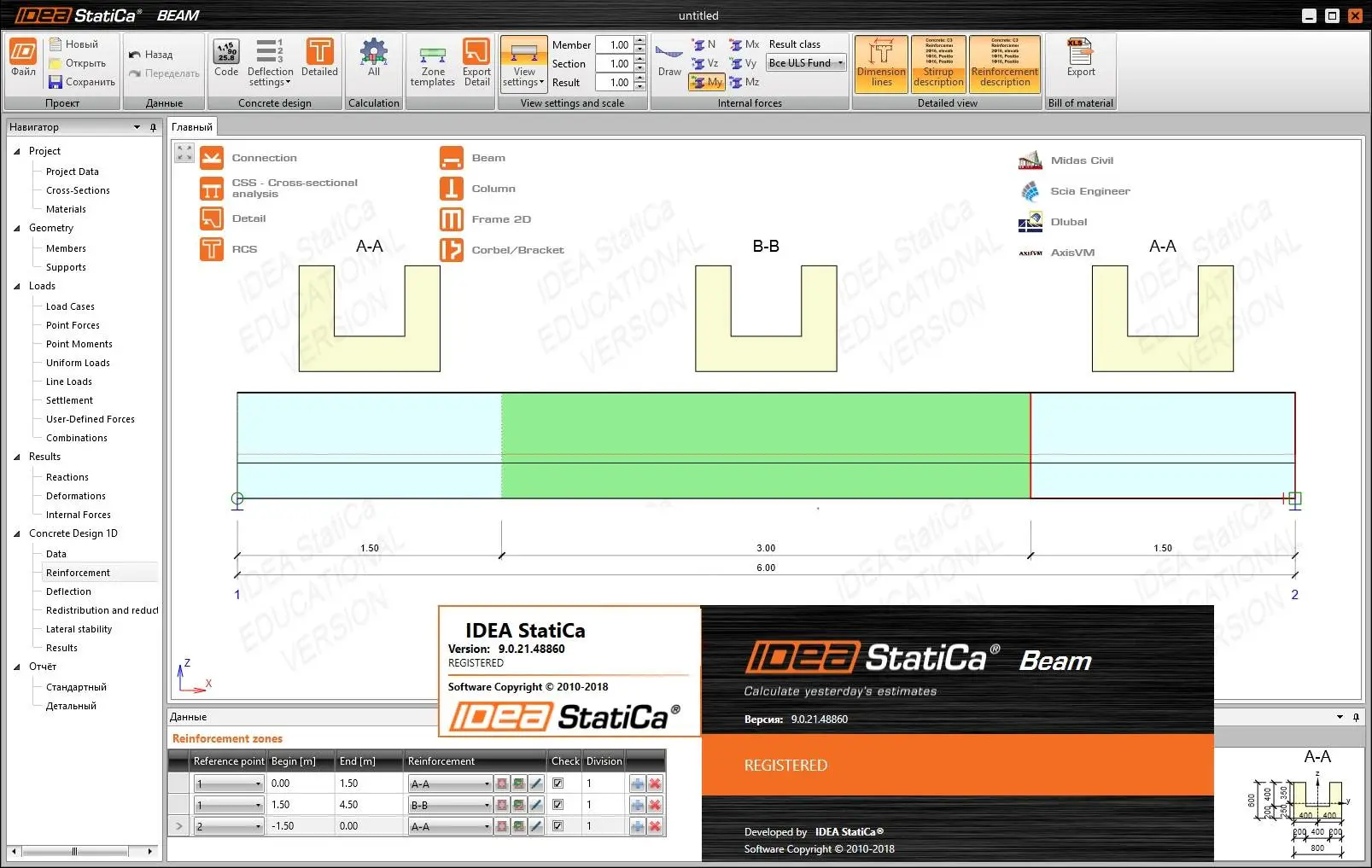Open the RCS module
This screenshot has height=868, width=1372.
tap(229, 249)
